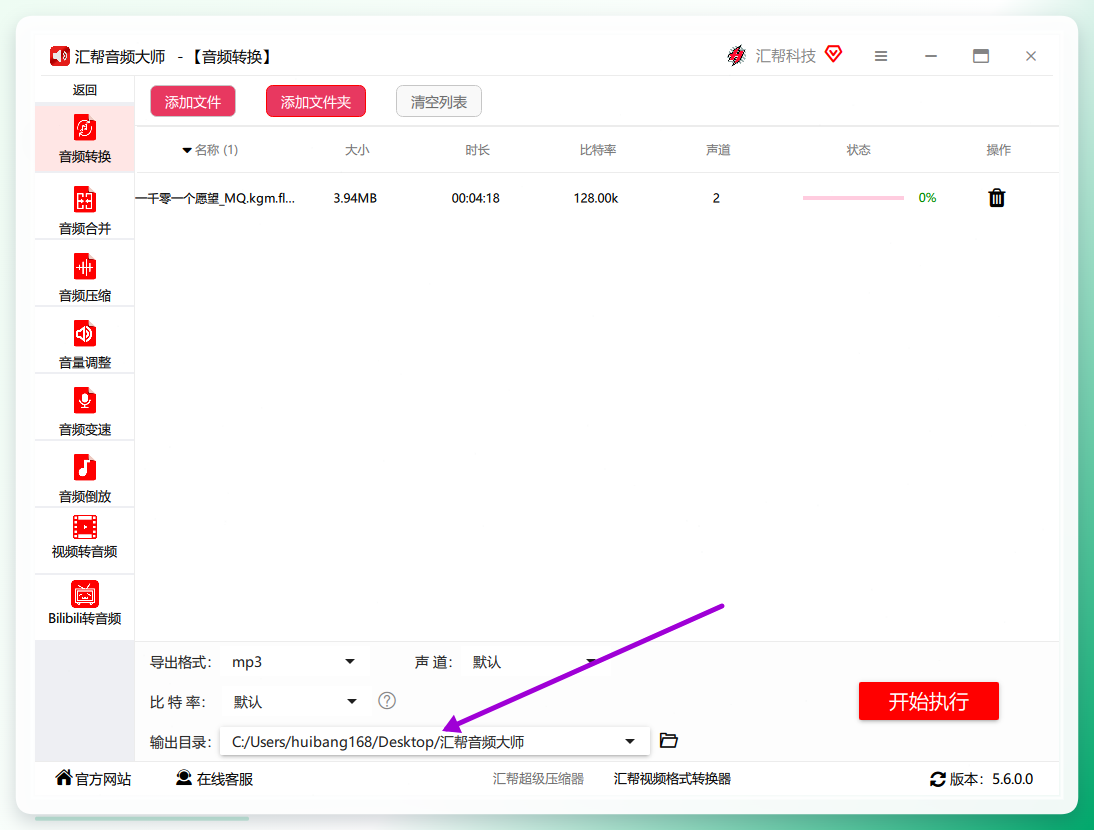Image resolution: width=1094 pixels, height=830 pixels.
Task: Browse output folder with folder icon
Action: (668, 740)
